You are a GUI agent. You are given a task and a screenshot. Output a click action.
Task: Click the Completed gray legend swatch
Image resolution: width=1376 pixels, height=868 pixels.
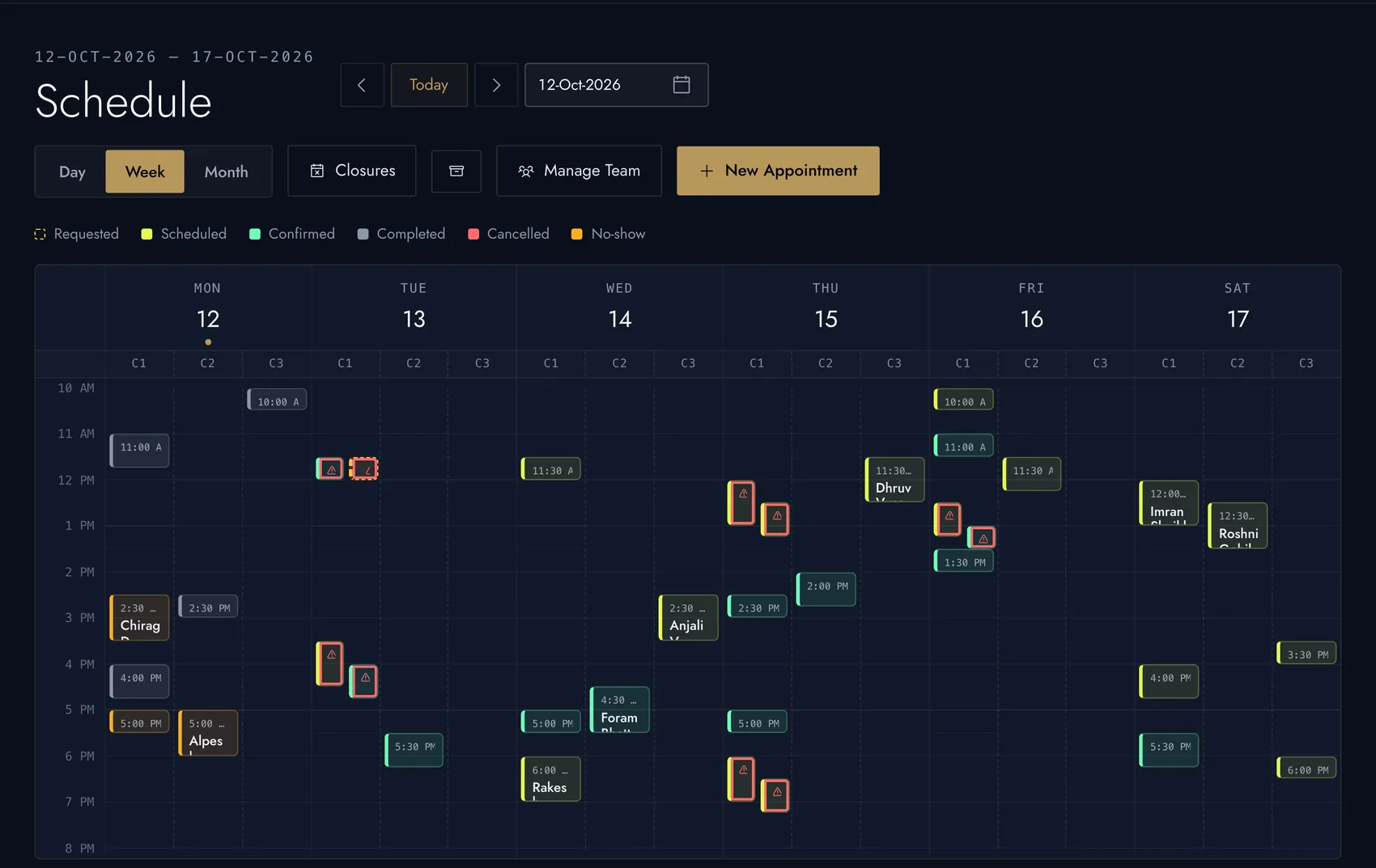(363, 234)
